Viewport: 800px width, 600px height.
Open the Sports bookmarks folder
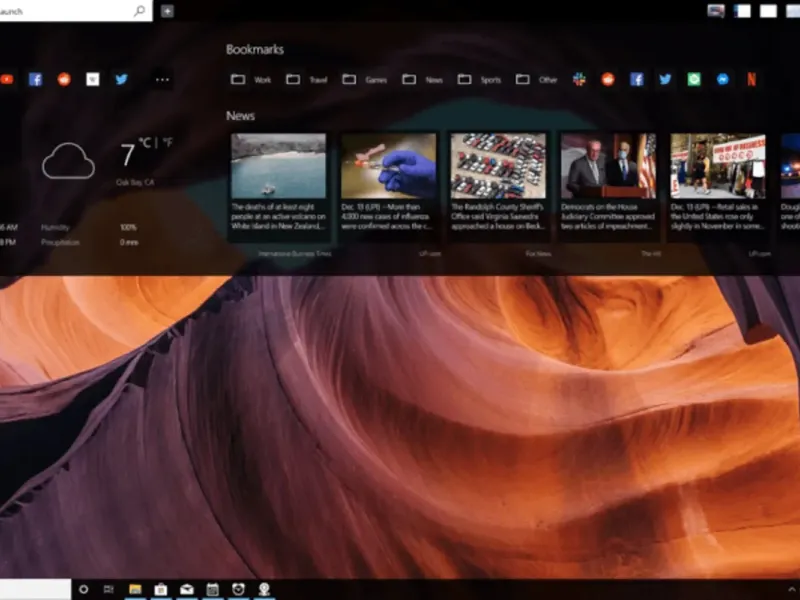pos(479,80)
